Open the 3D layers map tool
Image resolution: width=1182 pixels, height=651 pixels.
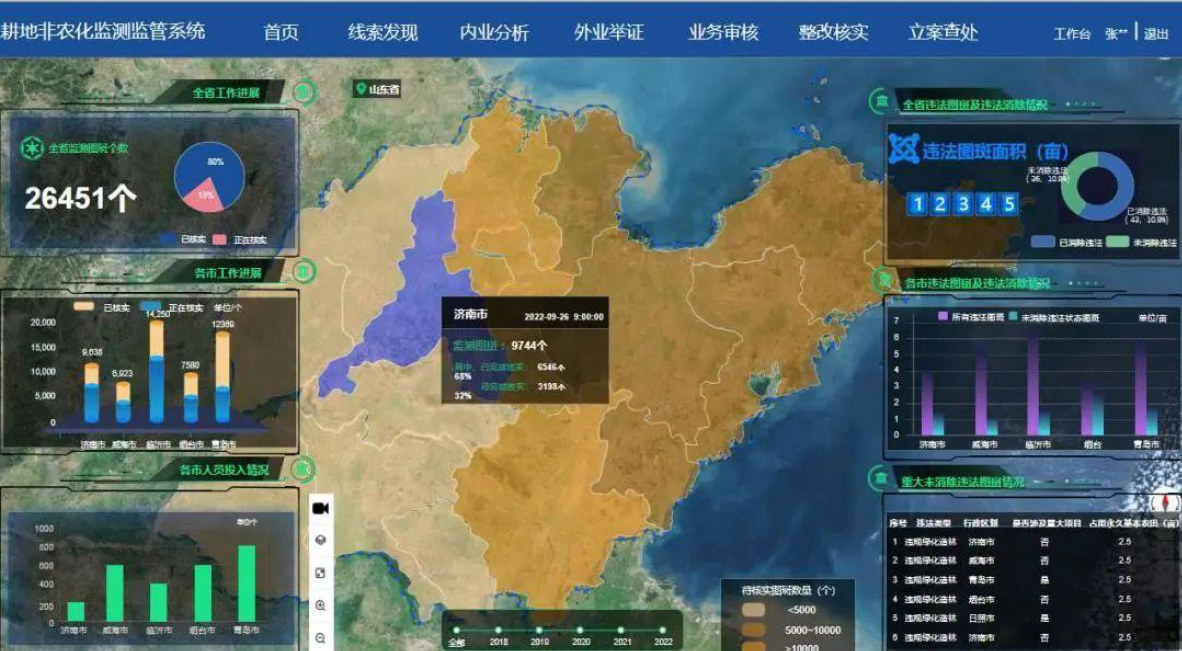tap(320, 540)
